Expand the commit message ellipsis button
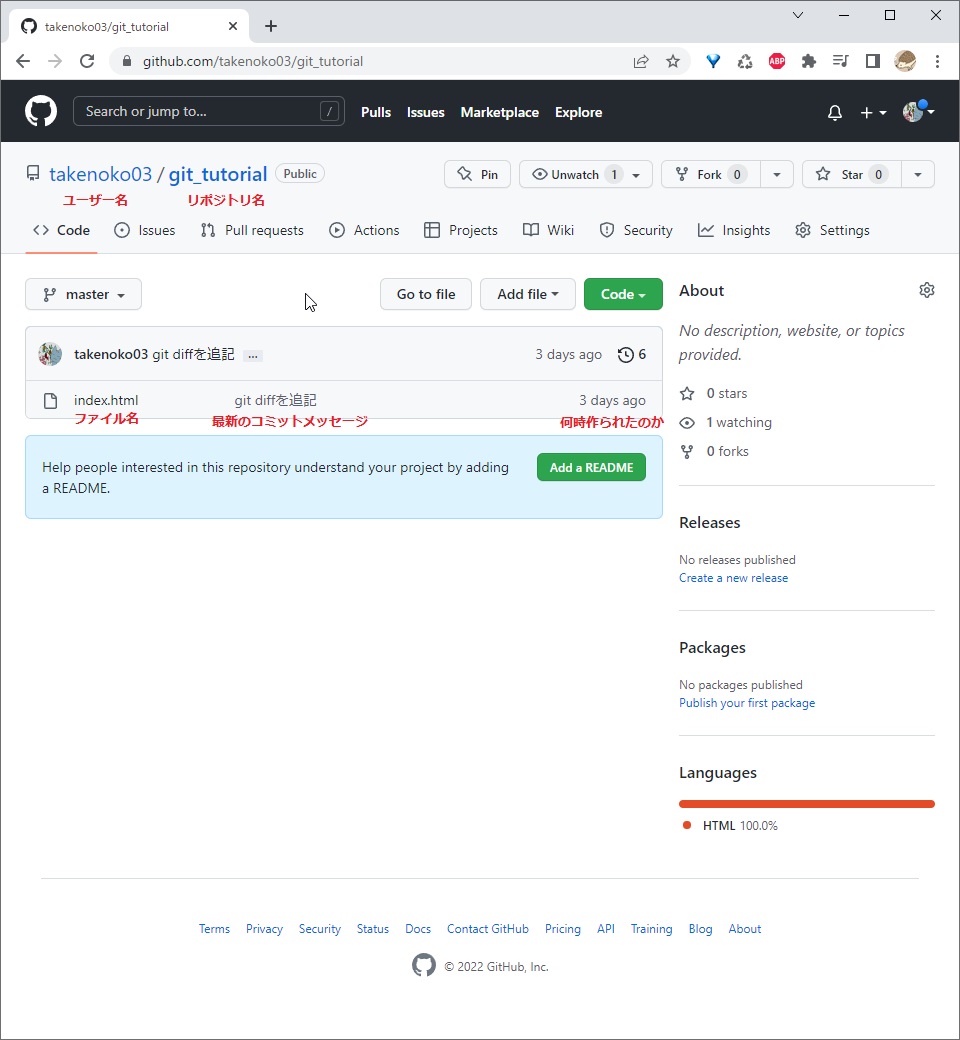The image size is (960, 1040). coord(253,356)
